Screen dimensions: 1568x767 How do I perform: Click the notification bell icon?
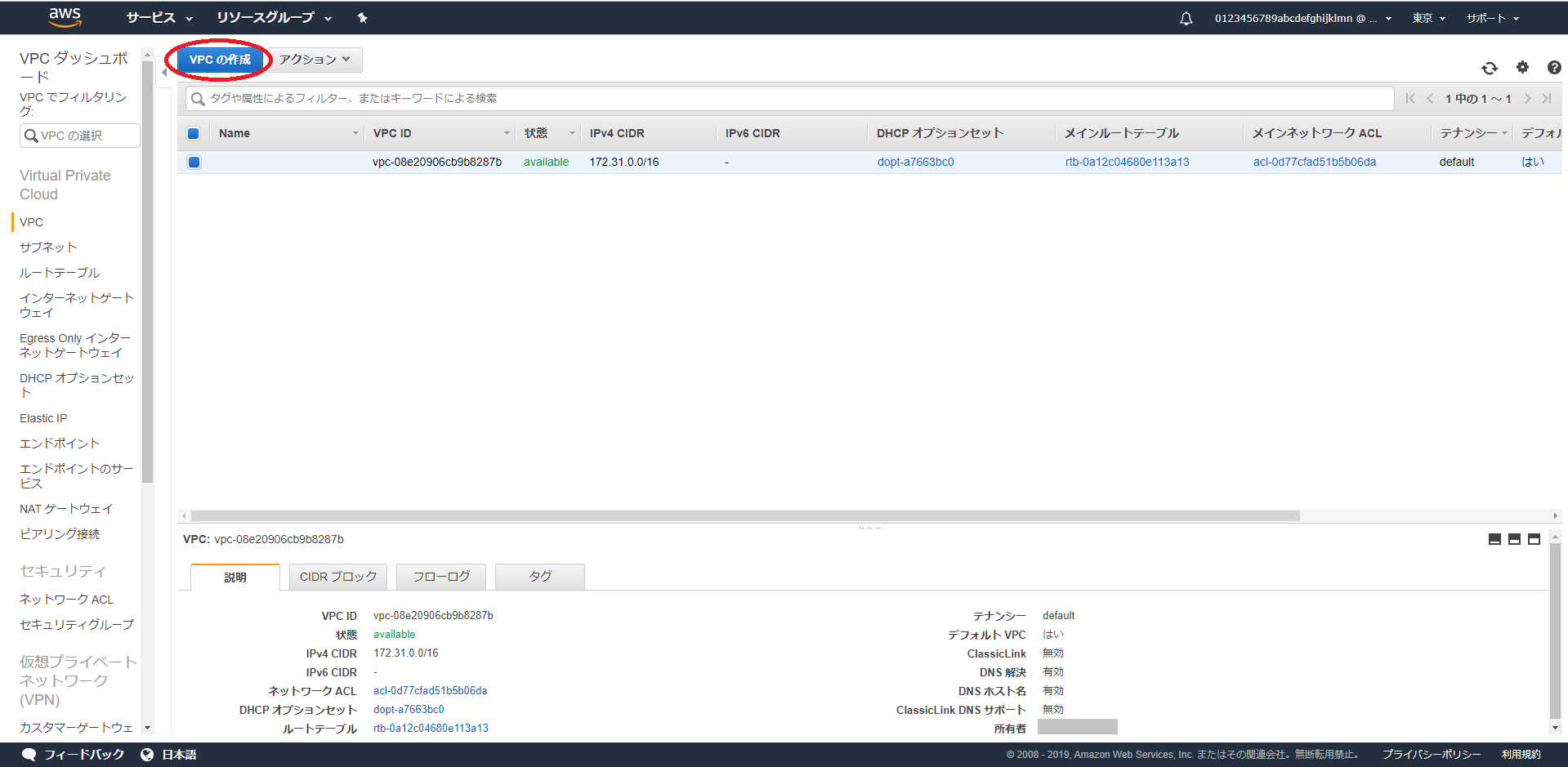pyautogui.click(x=1186, y=17)
